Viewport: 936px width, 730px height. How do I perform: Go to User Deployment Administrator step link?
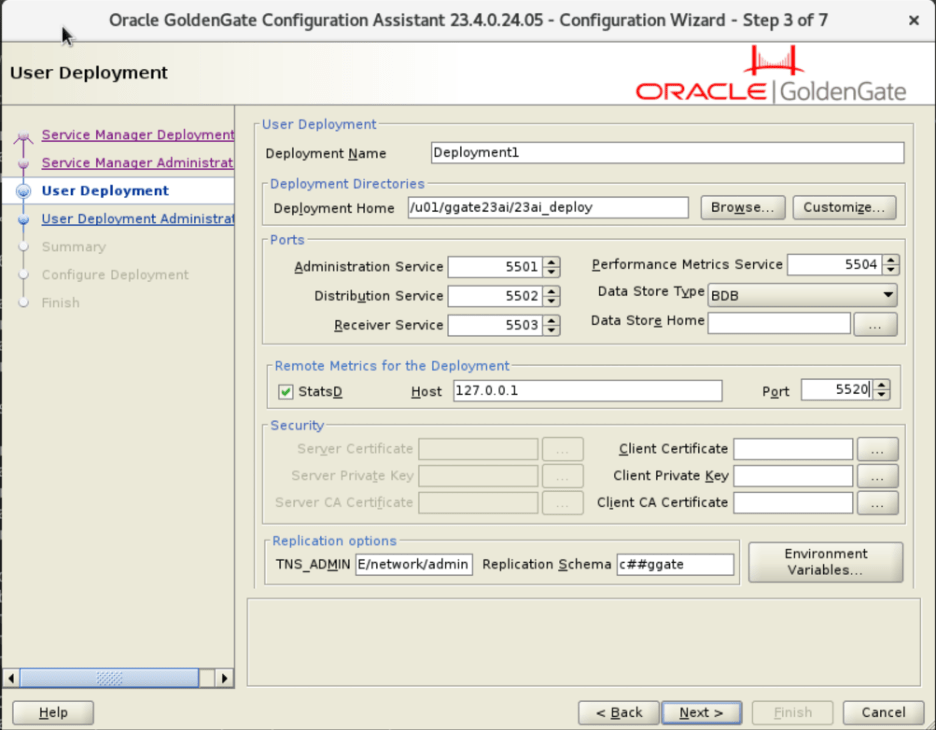point(137,219)
